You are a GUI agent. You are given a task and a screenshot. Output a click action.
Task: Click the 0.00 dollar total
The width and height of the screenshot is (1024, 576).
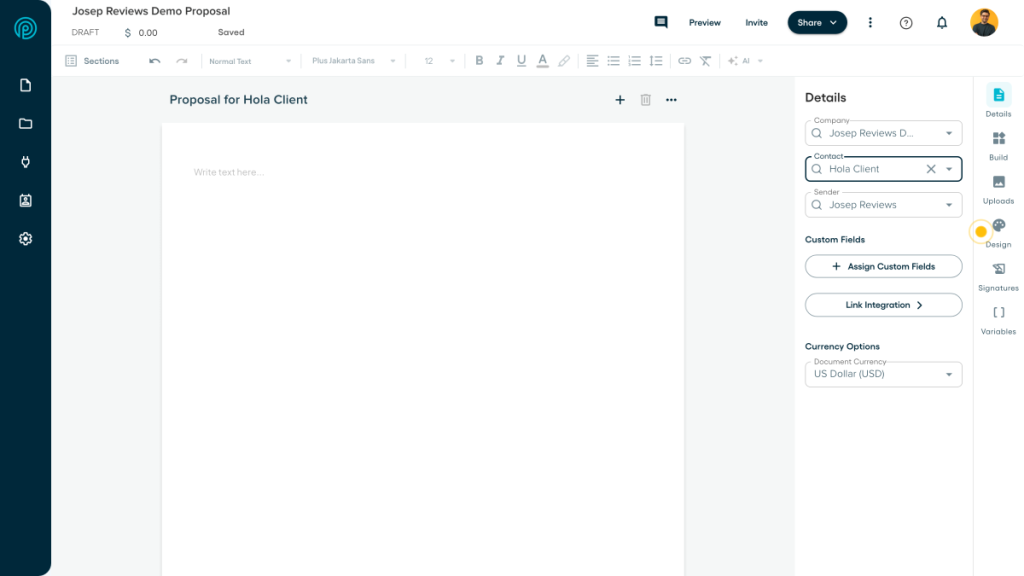[141, 33]
